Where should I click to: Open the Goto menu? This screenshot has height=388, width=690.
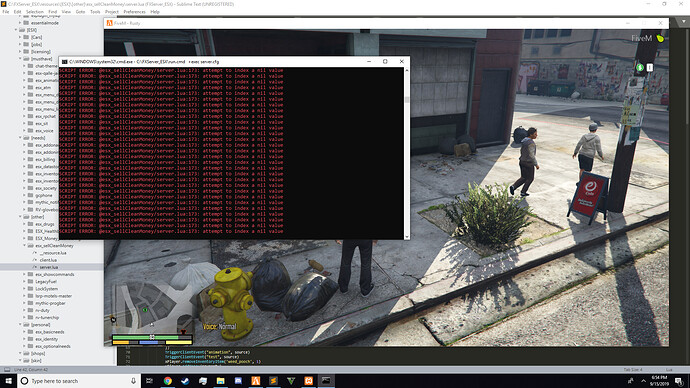[80, 12]
